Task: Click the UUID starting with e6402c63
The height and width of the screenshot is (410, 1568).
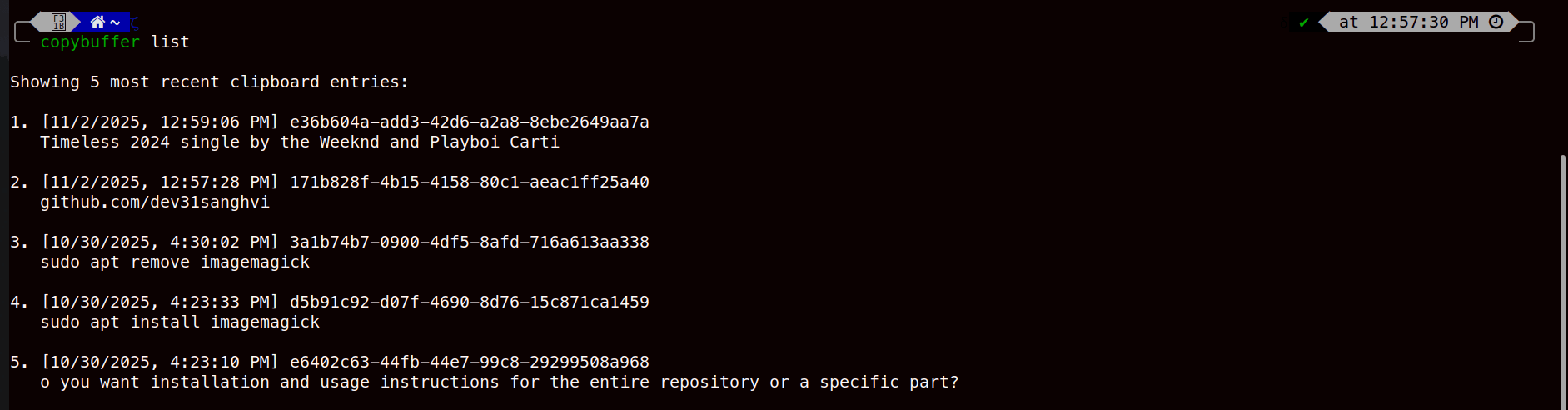Action: click(x=470, y=362)
